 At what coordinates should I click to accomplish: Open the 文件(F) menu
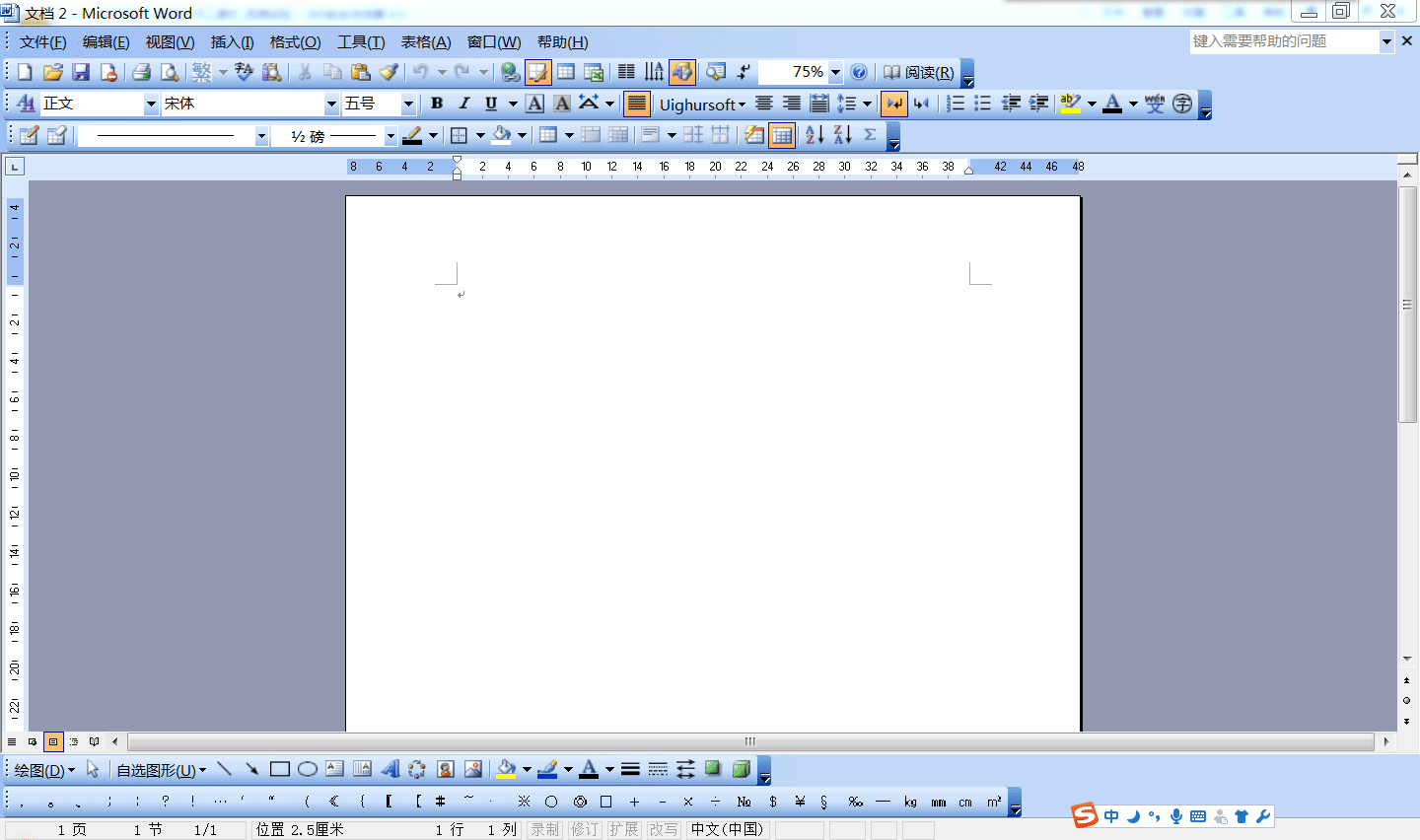point(42,42)
